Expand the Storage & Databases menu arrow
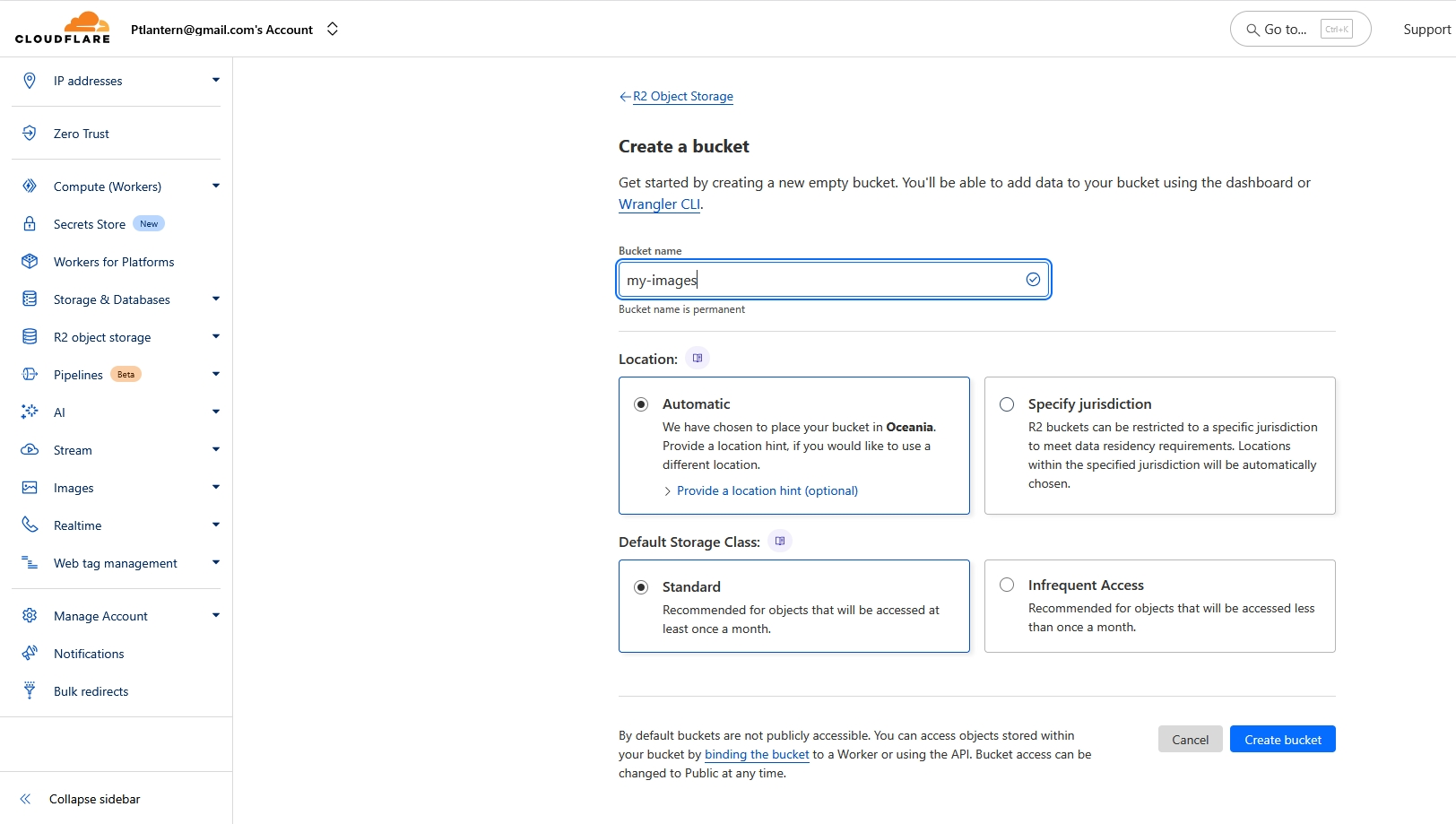1456x824 pixels. point(215,299)
